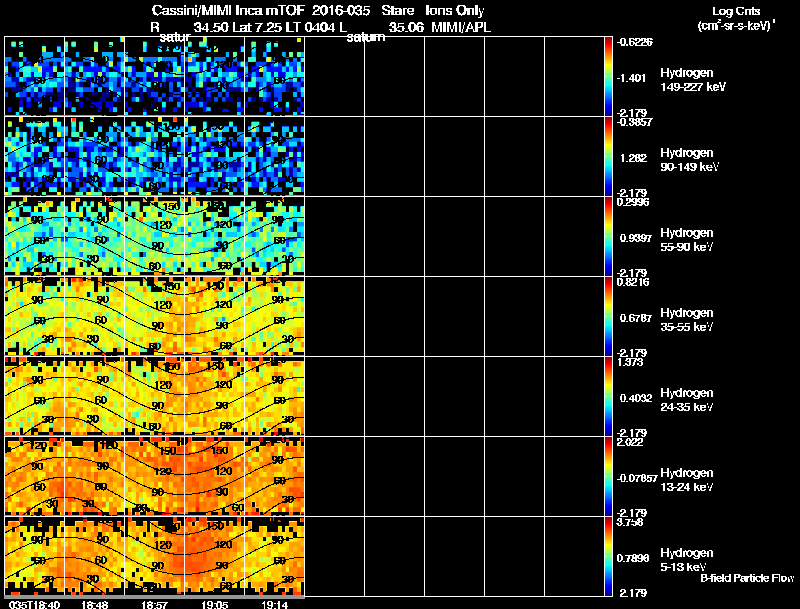
Task: Click the 55-90 keV image at 19:14
Action: point(274,236)
